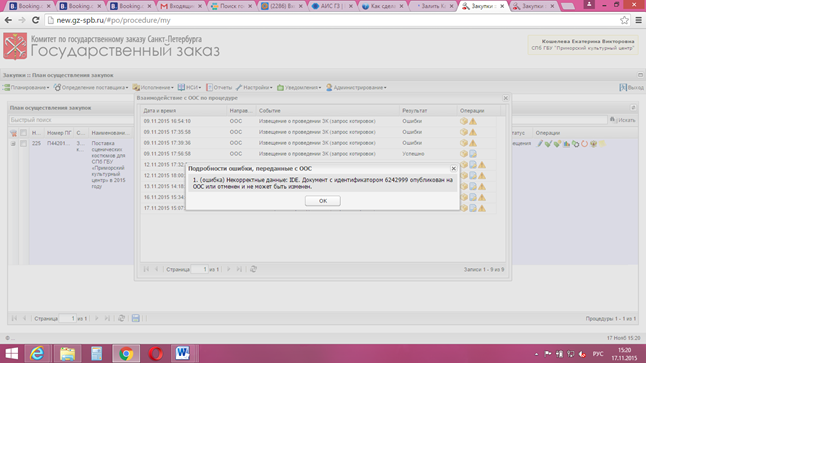
Task: Click the 'РУС' language indicator in system tray
Action: pos(598,354)
